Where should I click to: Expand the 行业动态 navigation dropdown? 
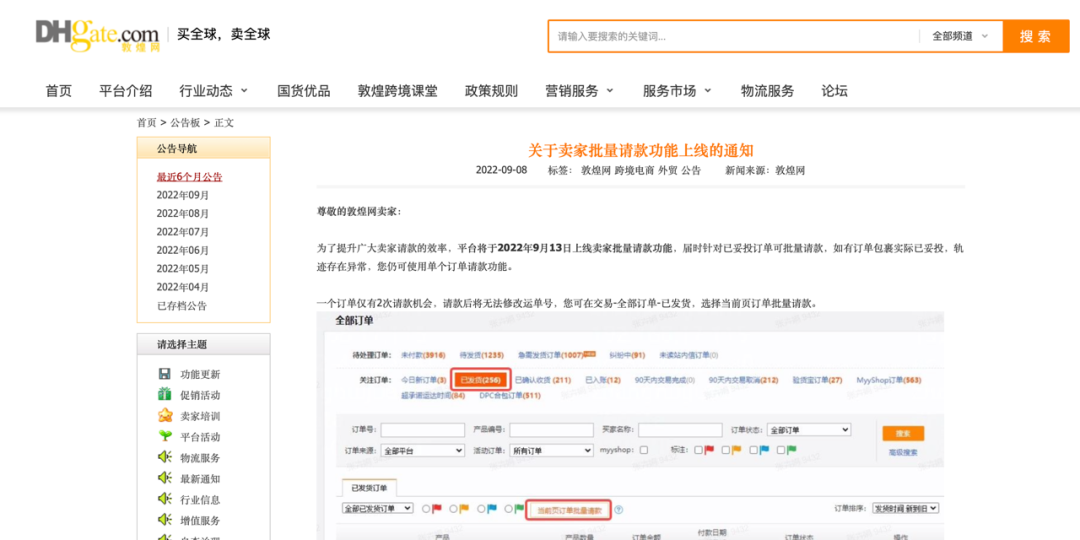tap(214, 91)
